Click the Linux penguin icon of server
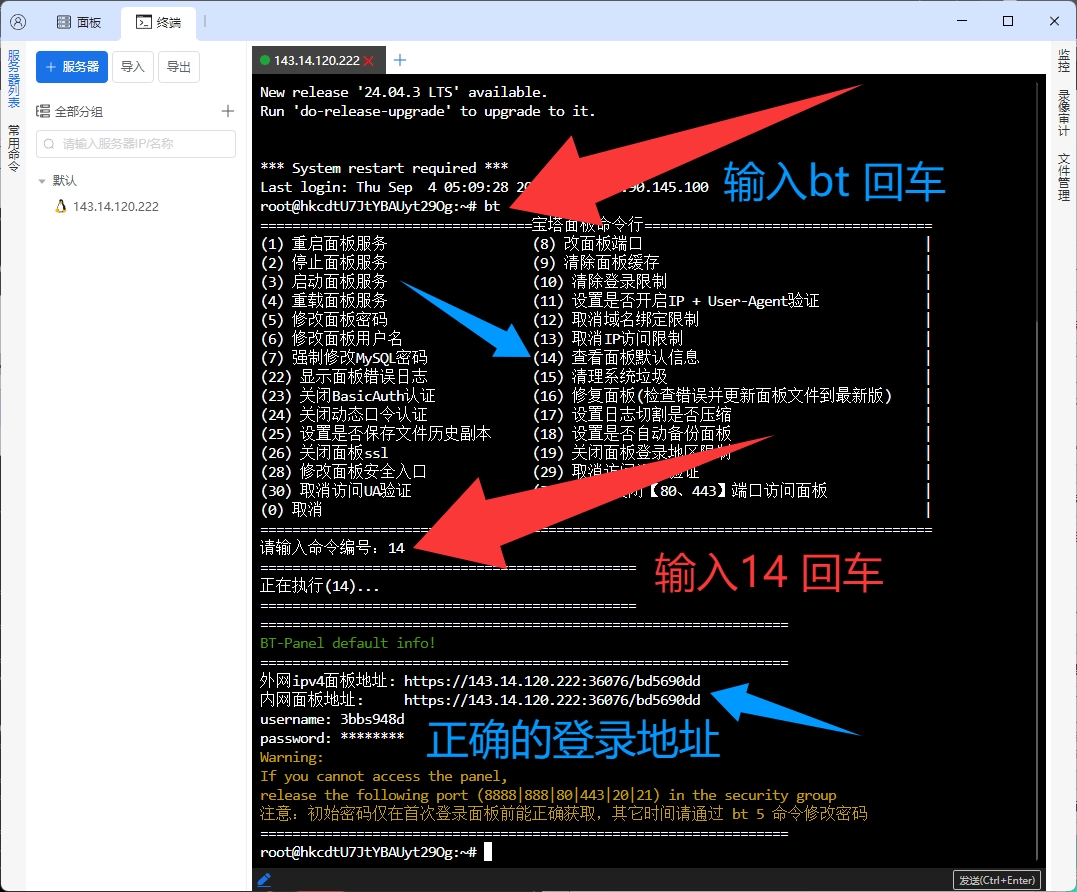Screen dimensions: 1077x892 (x=60, y=206)
